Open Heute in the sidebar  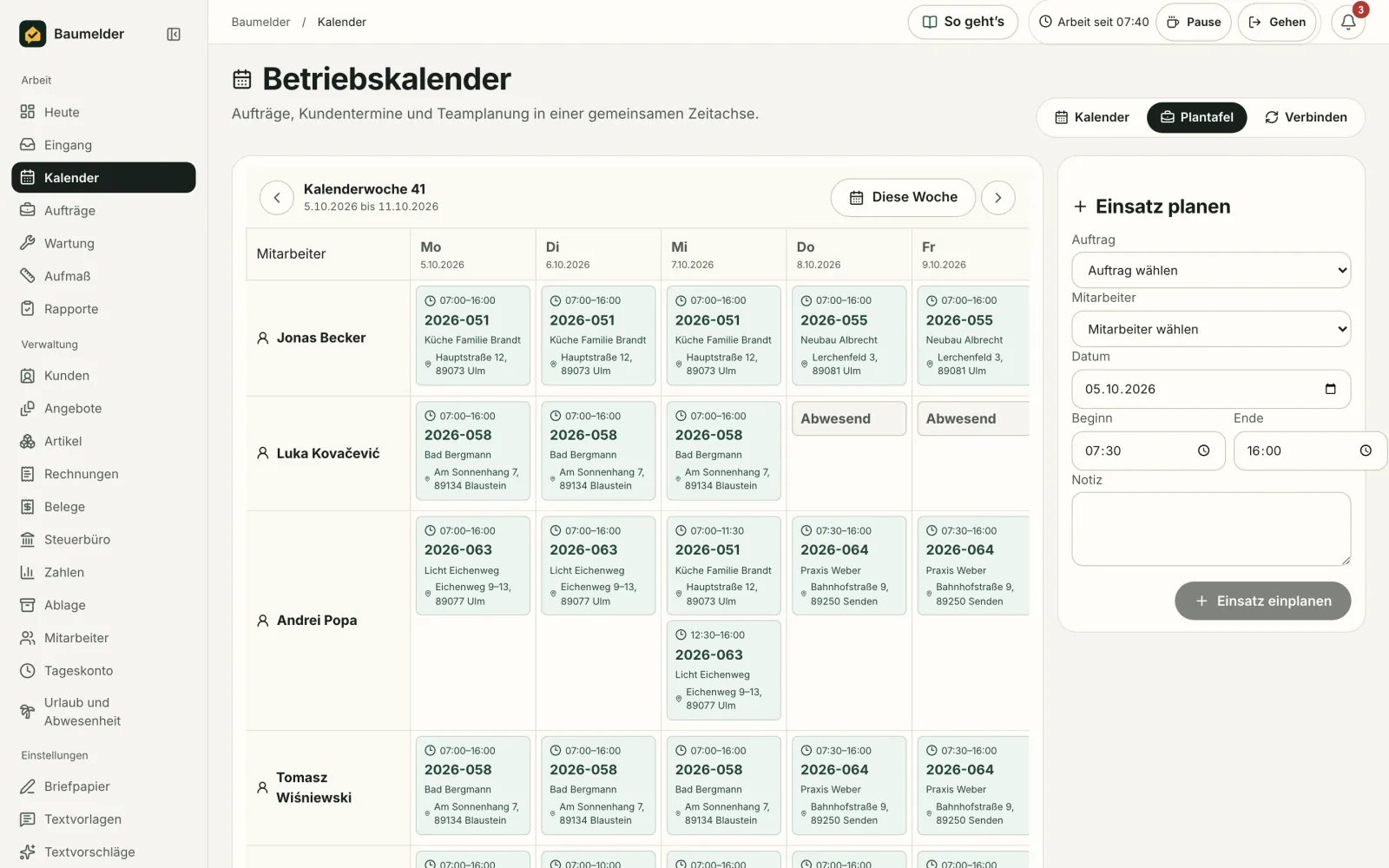[x=103, y=112]
